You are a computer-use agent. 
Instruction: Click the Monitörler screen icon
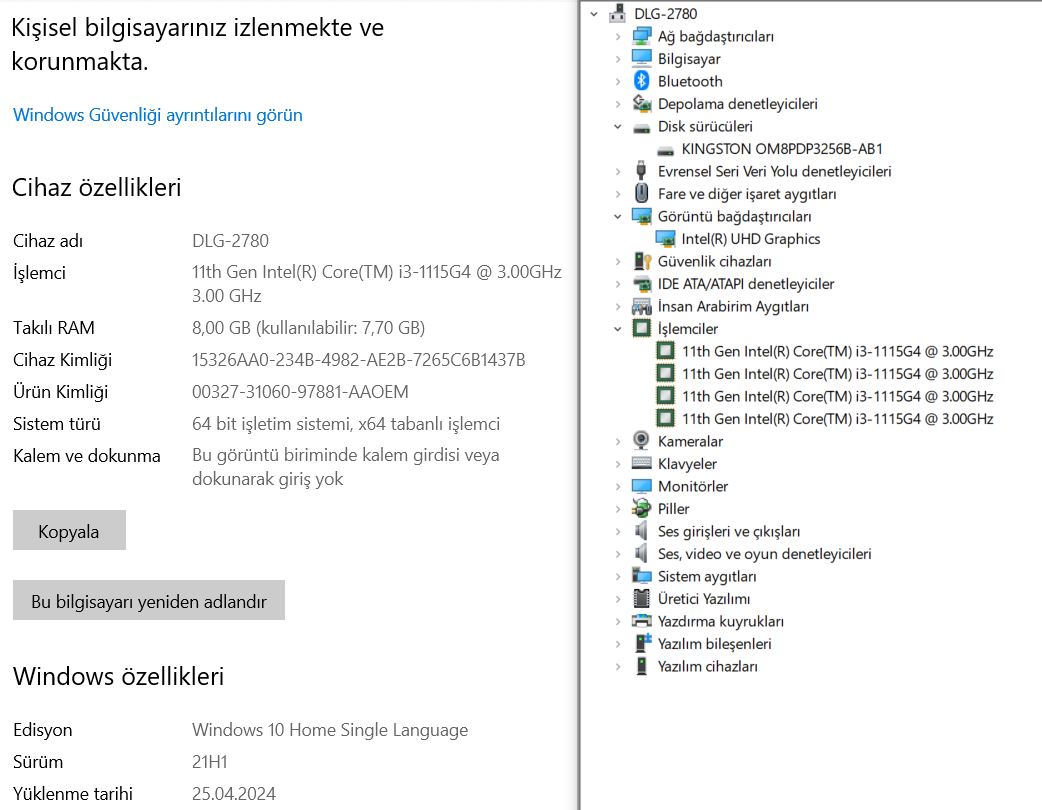click(x=641, y=486)
